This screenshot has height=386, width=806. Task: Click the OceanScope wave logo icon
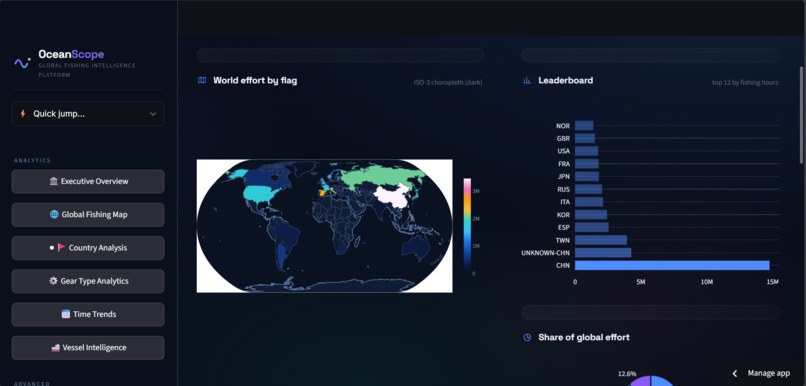(22, 63)
